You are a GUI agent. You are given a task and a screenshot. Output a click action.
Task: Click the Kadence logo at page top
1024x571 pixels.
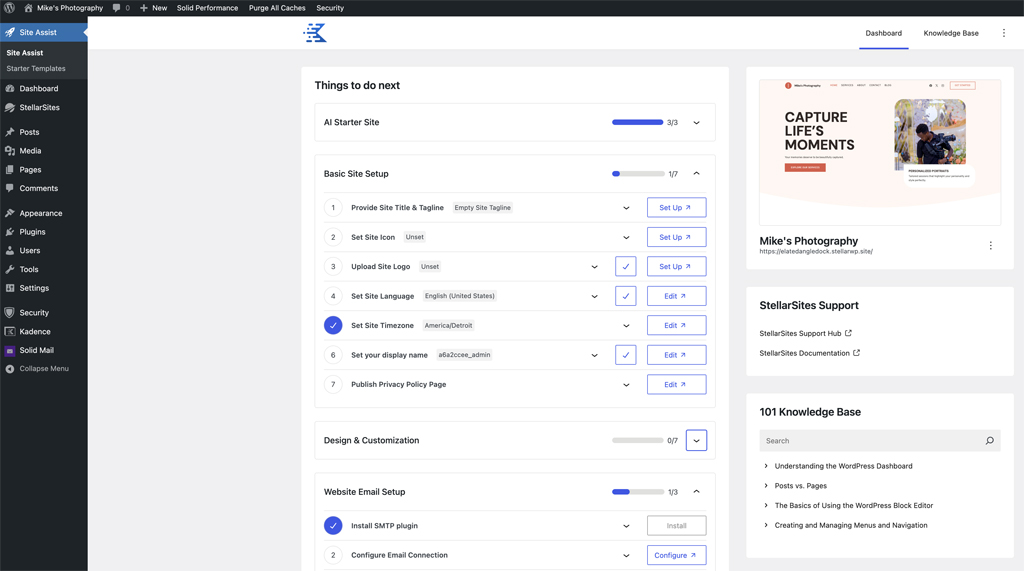[315, 33]
